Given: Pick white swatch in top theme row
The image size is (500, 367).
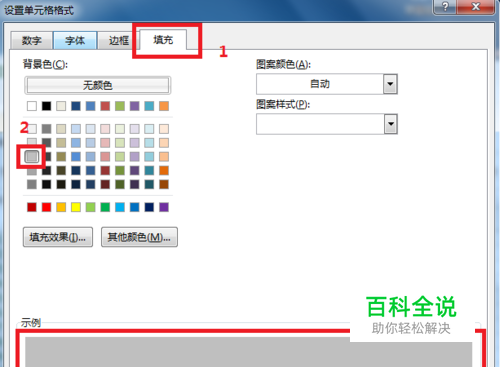Looking at the screenshot, I should [32, 106].
